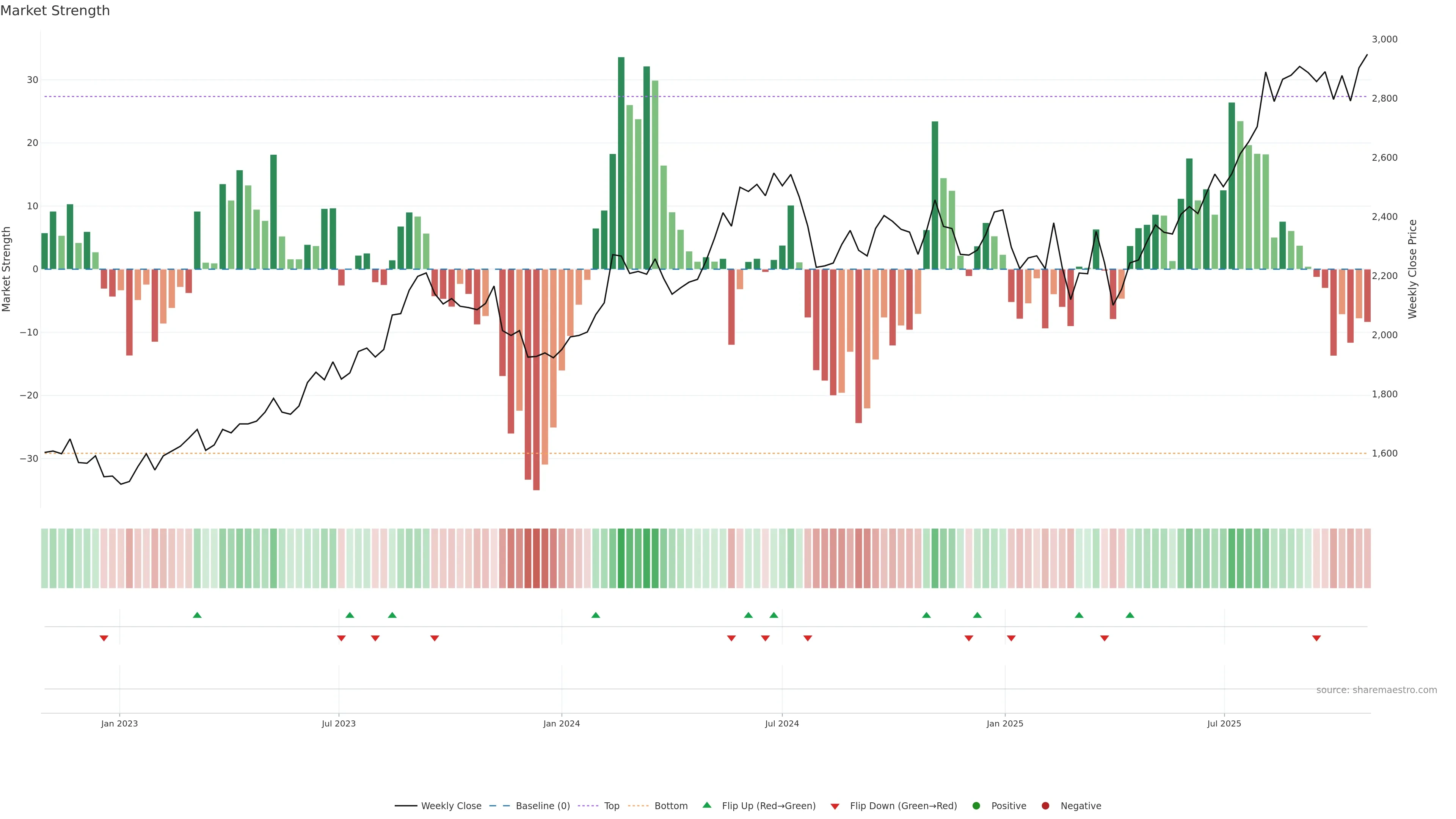Click the Negative red circle legend icon
1456x819 pixels.
[1045, 806]
